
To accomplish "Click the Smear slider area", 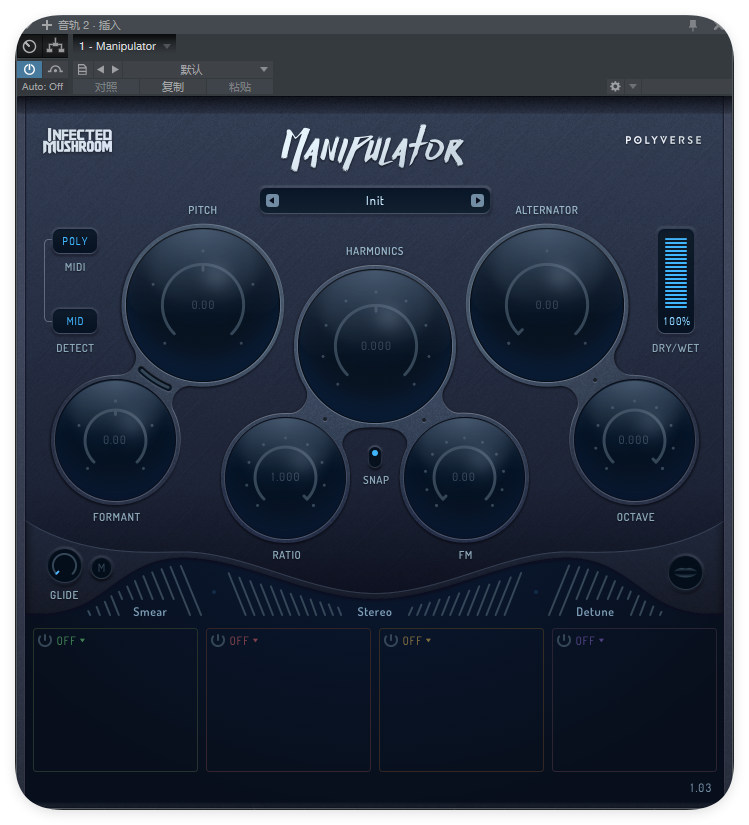I will [x=145, y=591].
